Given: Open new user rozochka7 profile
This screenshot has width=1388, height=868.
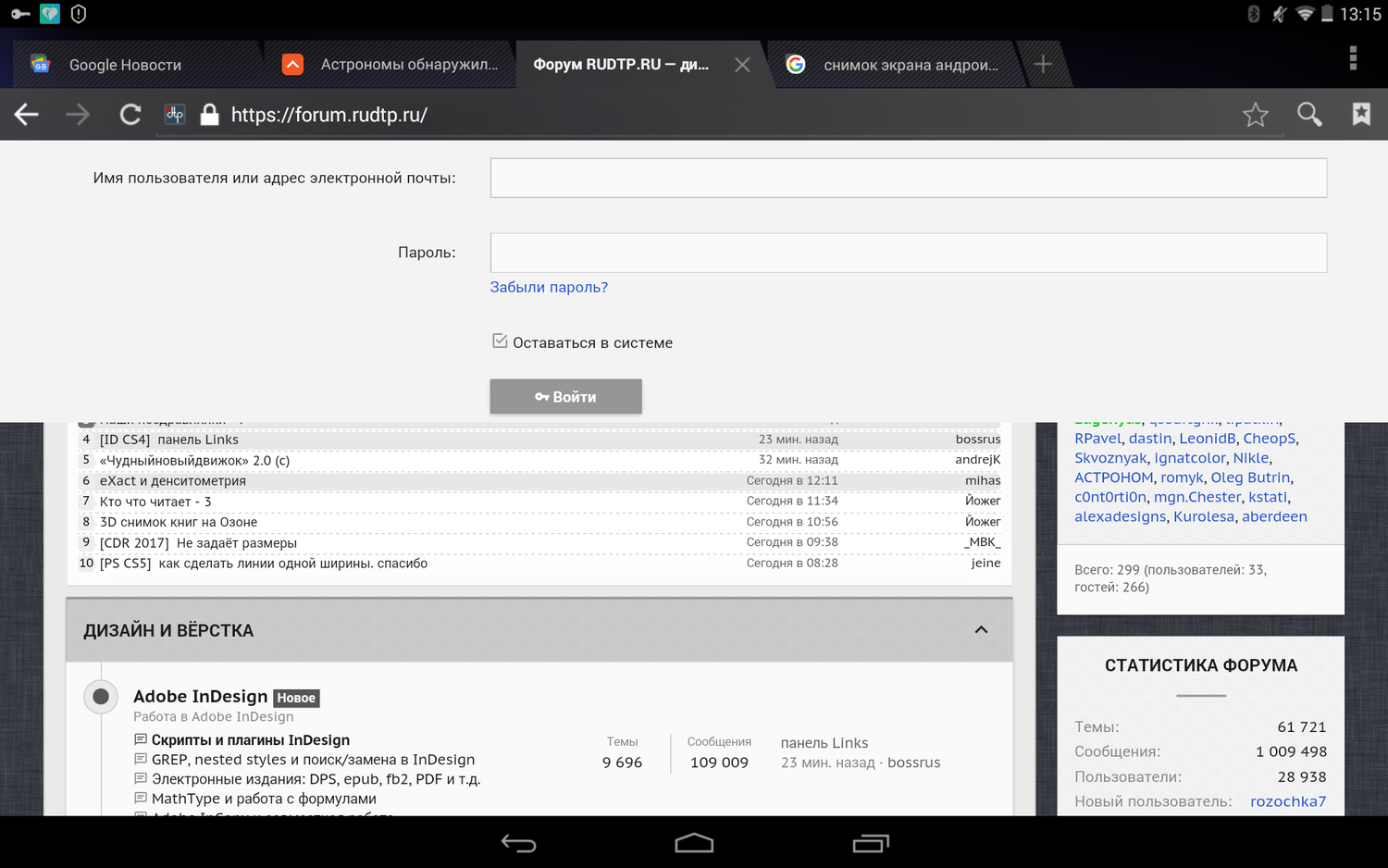Looking at the screenshot, I should (x=1288, y=801).
